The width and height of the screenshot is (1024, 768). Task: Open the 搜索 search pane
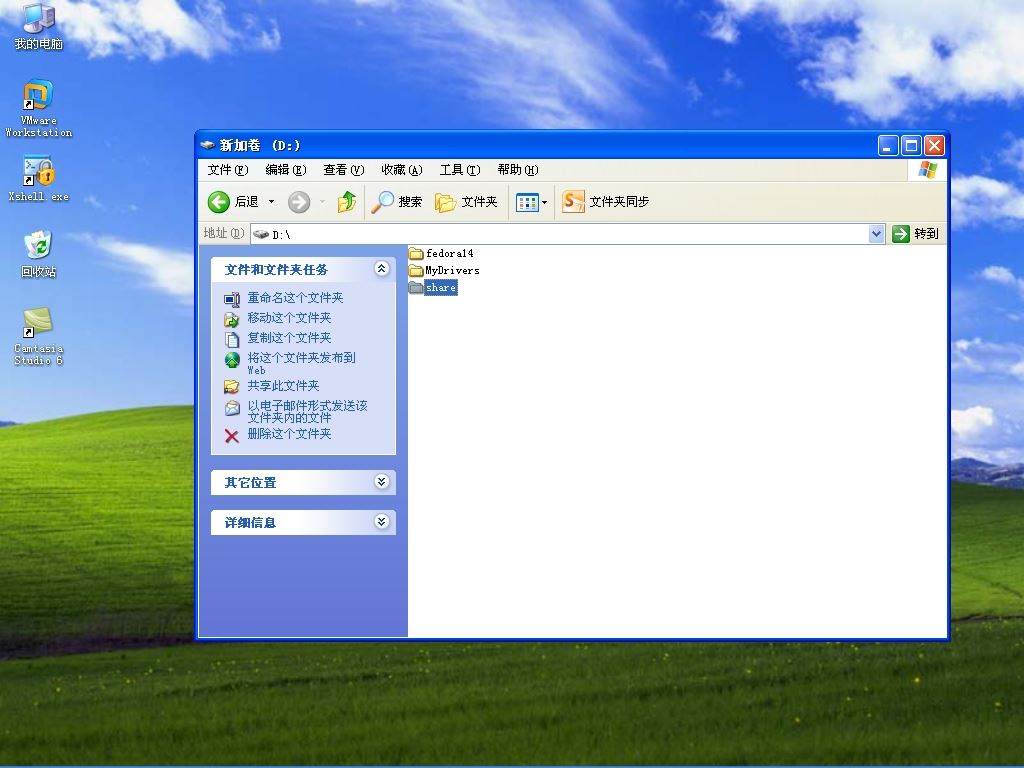tap(397, 202)
